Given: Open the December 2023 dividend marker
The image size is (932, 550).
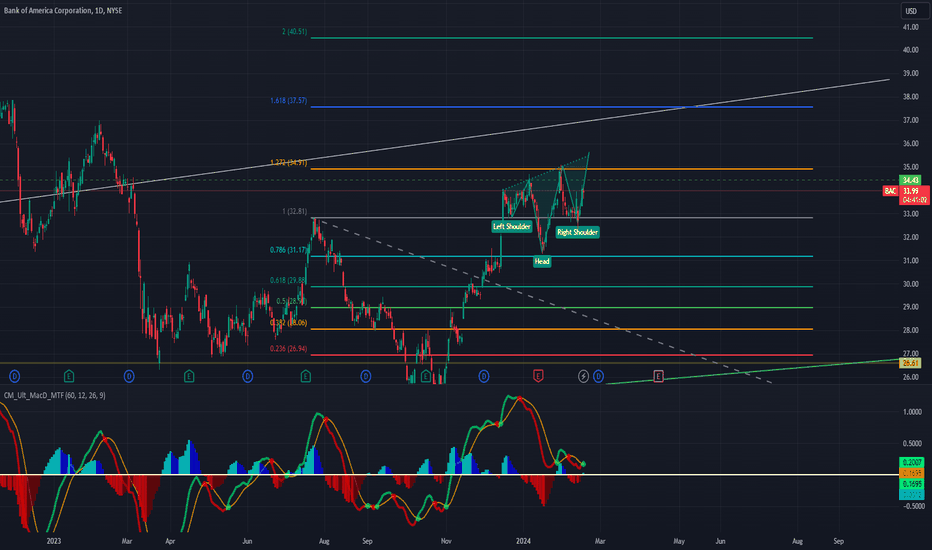Looking at the screenshot, I should coord(484,376).
